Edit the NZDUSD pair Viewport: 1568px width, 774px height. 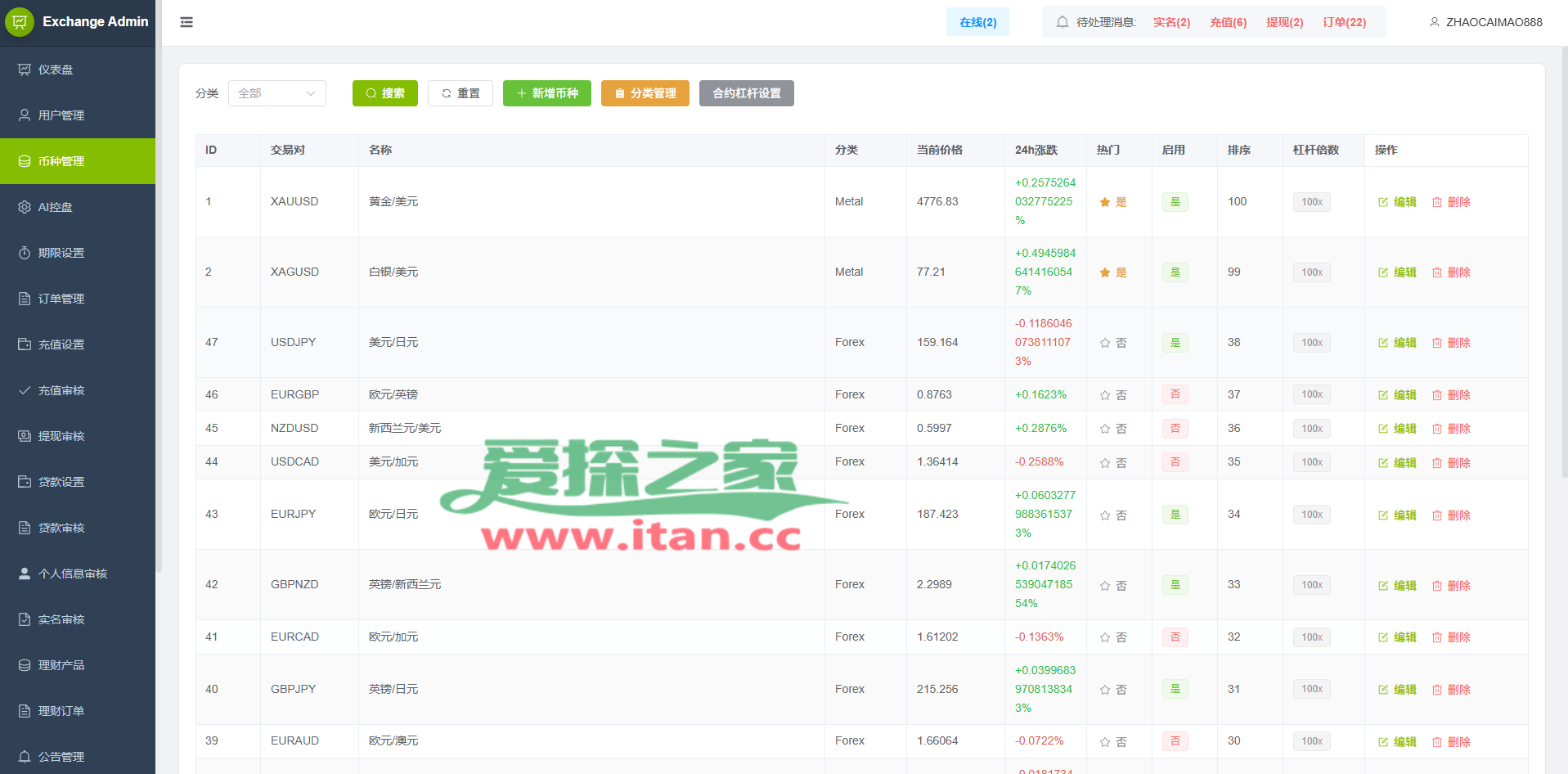pos(1397,429)
